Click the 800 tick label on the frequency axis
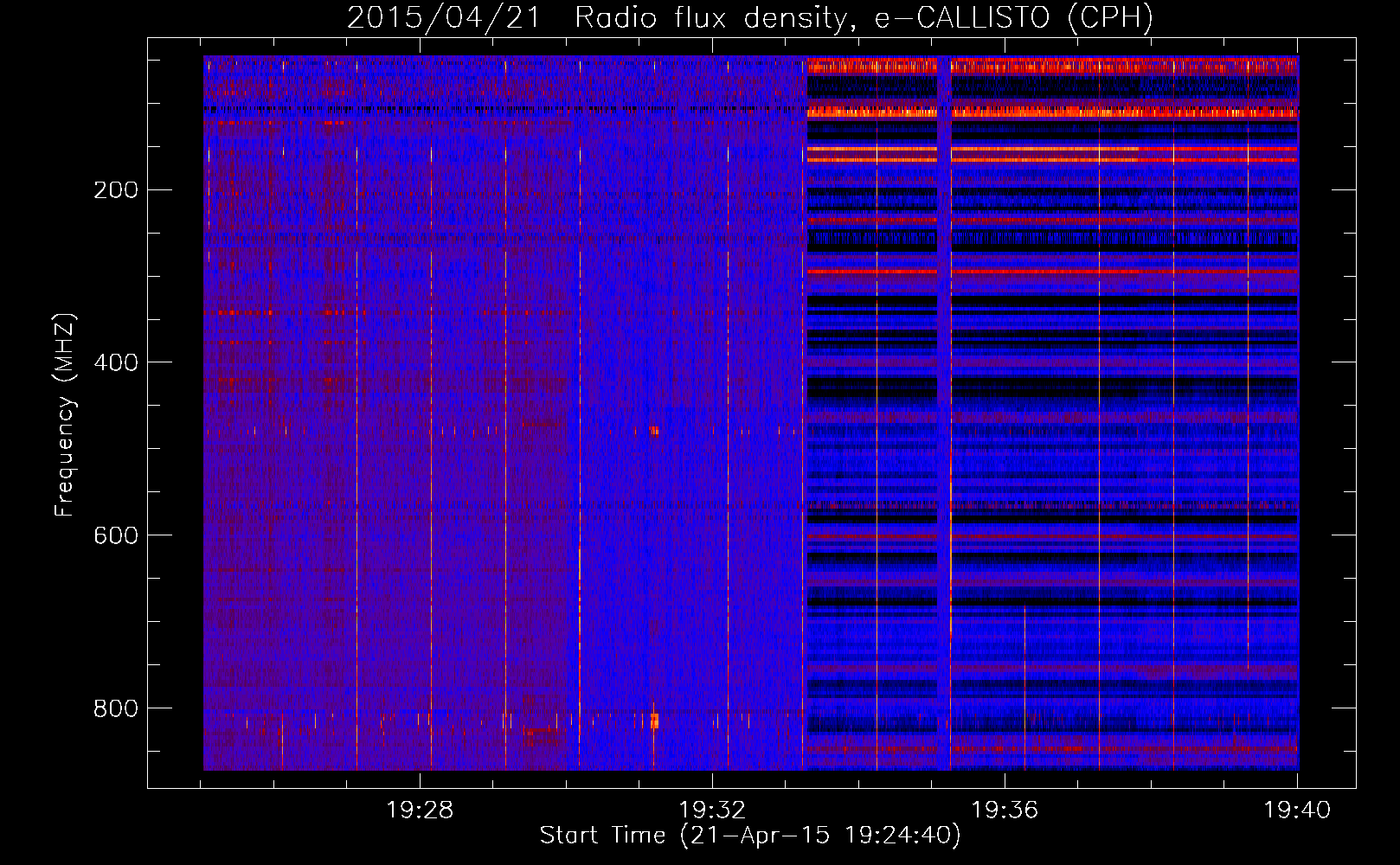 point(116,708)
